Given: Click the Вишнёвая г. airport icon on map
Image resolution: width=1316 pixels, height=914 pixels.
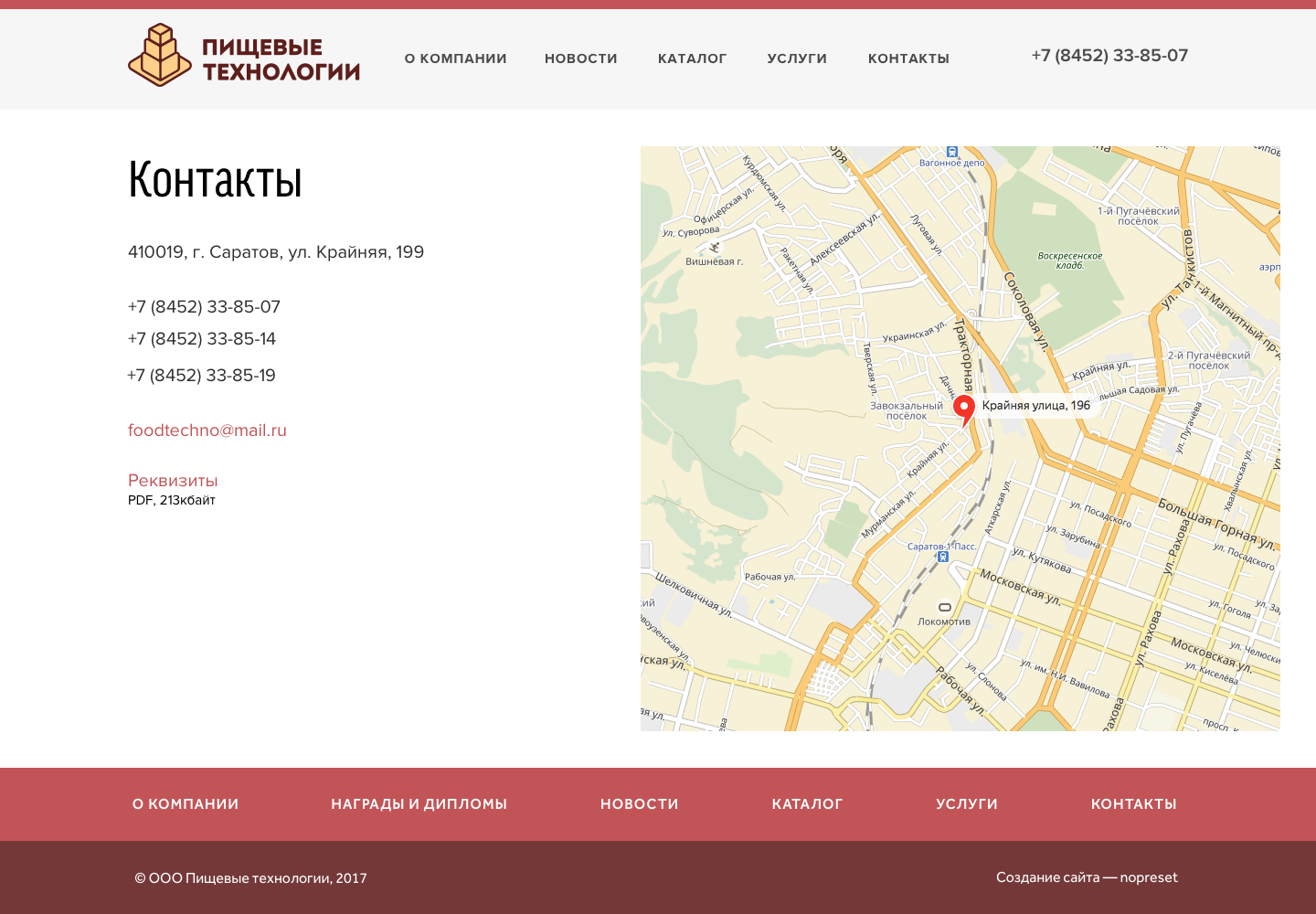Looking at the screenshot, I should pyautogui.click(x=715, y=247).
